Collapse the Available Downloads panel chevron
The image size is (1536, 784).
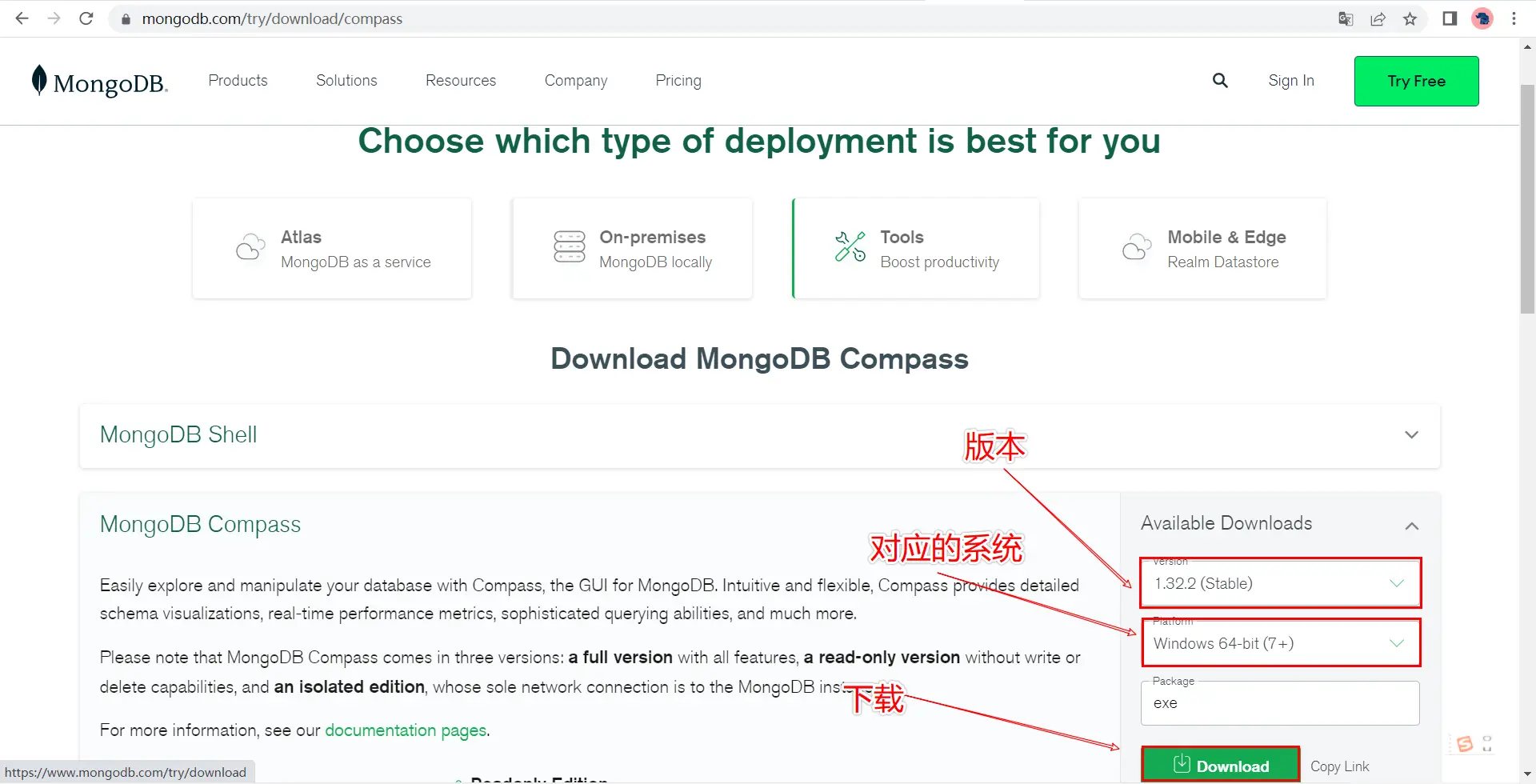1411,526
